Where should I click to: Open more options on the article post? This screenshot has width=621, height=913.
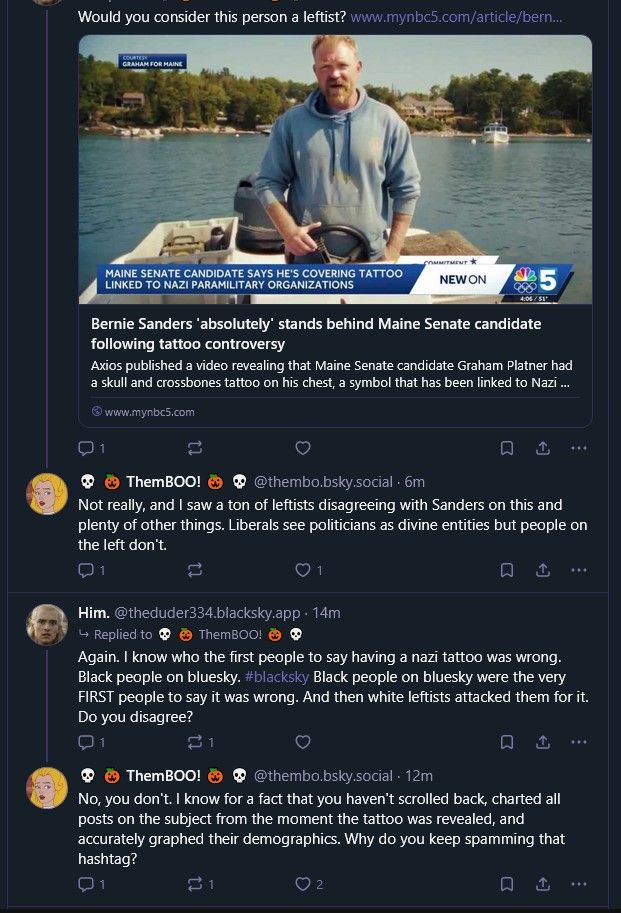[578, 448]
